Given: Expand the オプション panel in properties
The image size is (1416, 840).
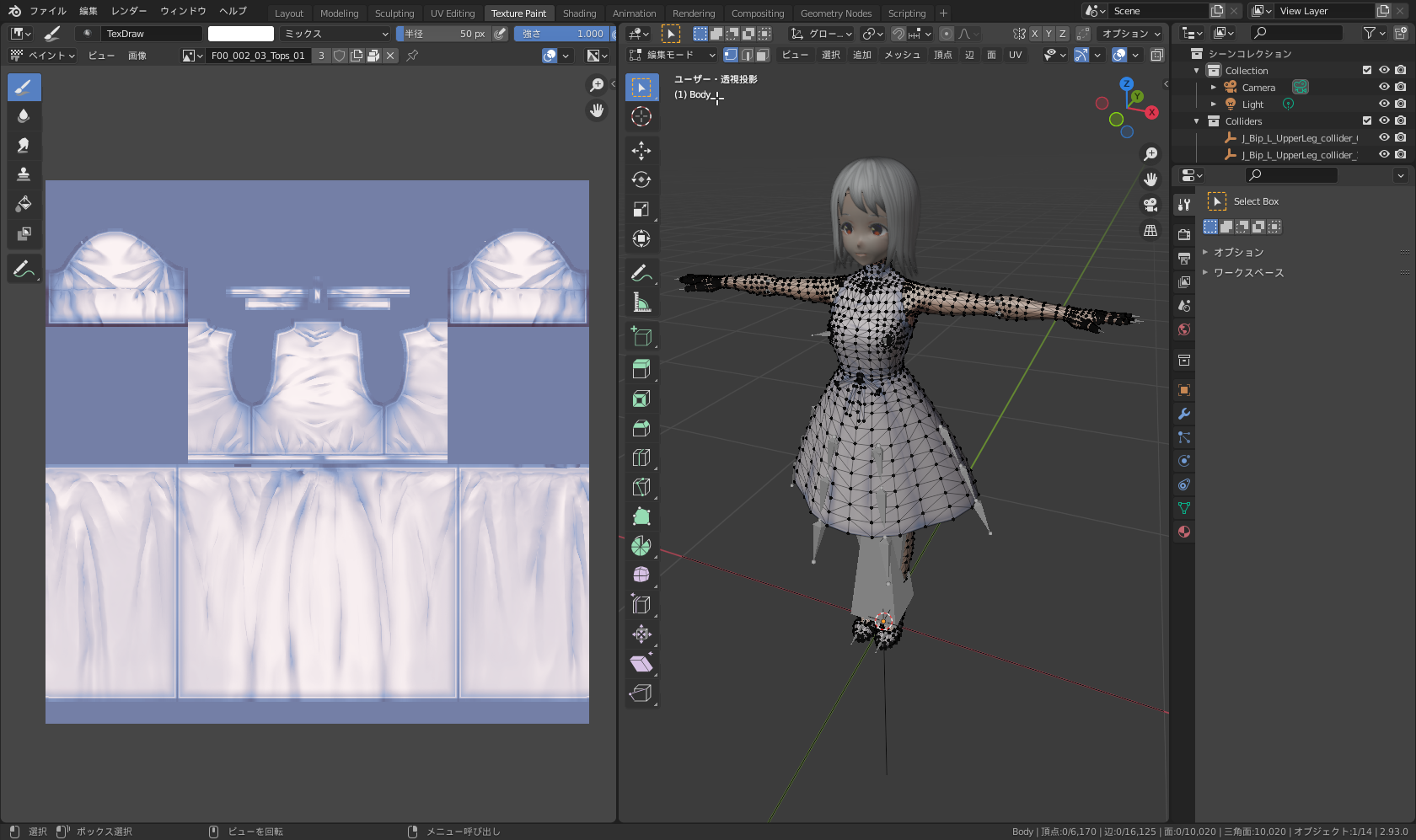Looking at the screenshot, I should (x=1237, y=253).
